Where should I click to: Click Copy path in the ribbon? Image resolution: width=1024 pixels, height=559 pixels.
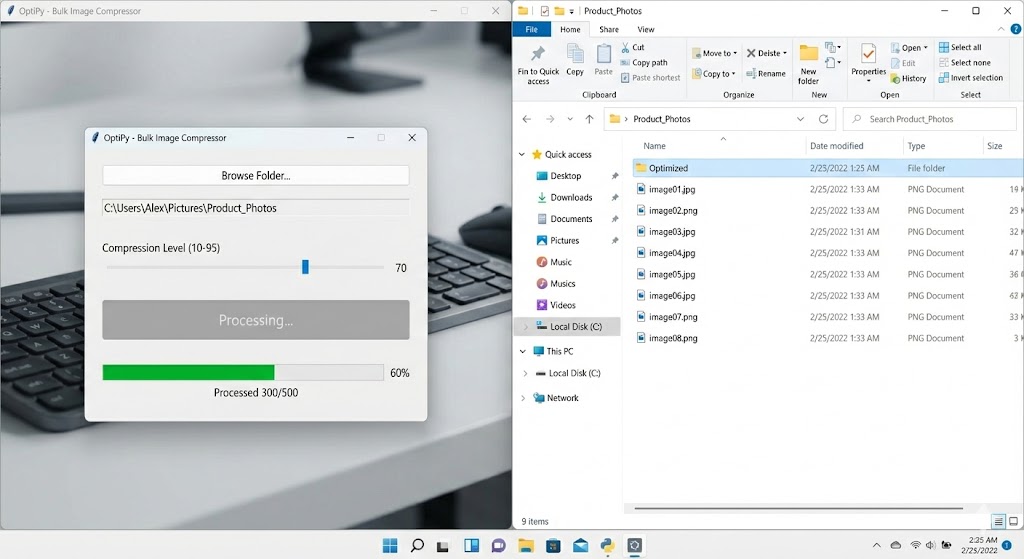click(644, 63)
